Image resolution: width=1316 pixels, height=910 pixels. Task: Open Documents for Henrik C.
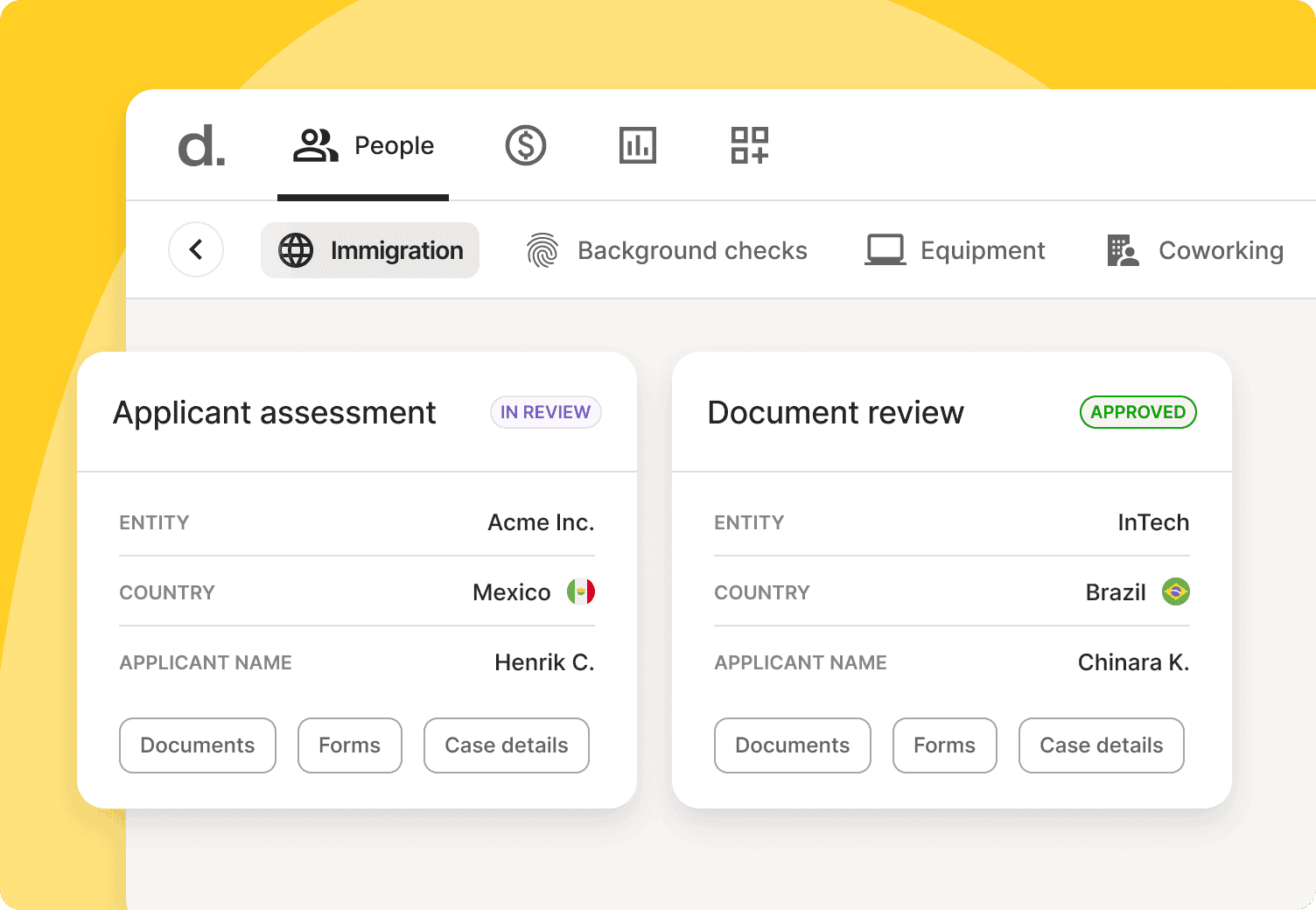(x=198, y=745)
